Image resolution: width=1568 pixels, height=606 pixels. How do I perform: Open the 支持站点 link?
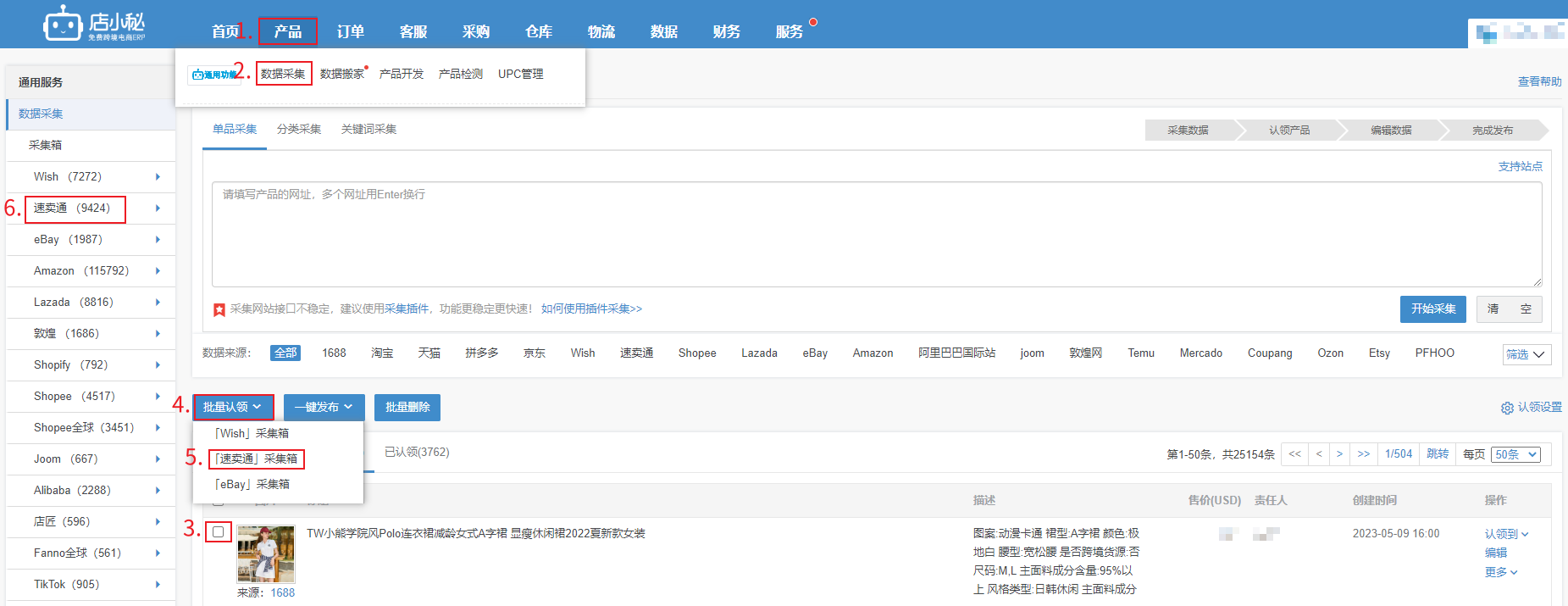(1521, 166)
